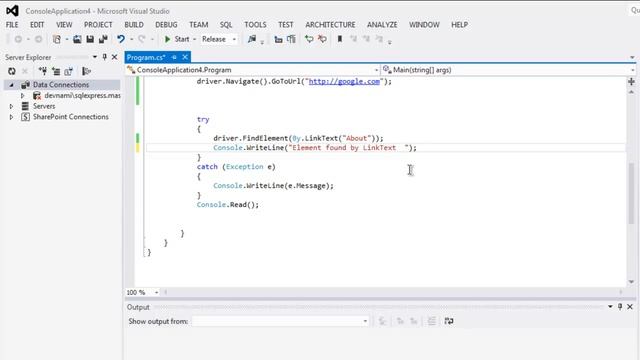The height and width of the screenshot is (360, 640).
Task: Click the Connect to Database icon
Action: click(42, 71)
